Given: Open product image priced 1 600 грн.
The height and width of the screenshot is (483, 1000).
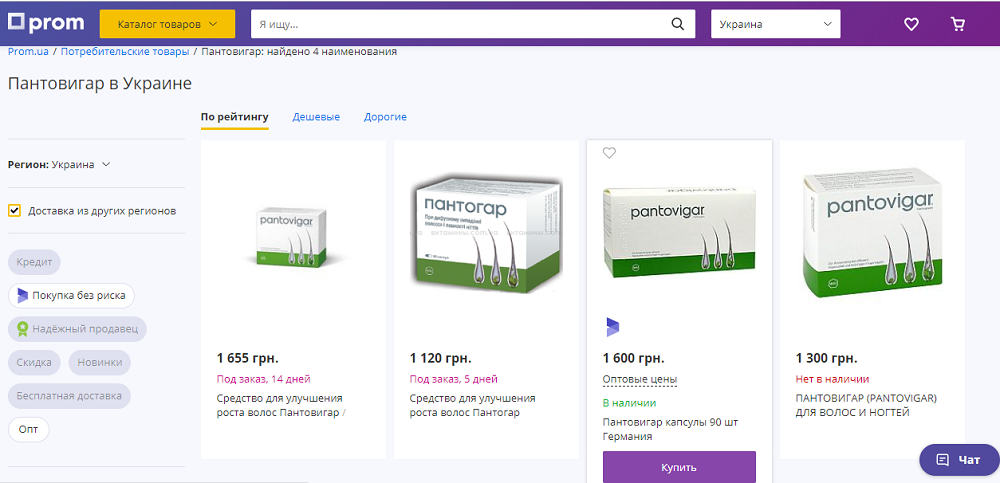Looking at the screenshot, I should pyautogui.click(x=680, y=233).
